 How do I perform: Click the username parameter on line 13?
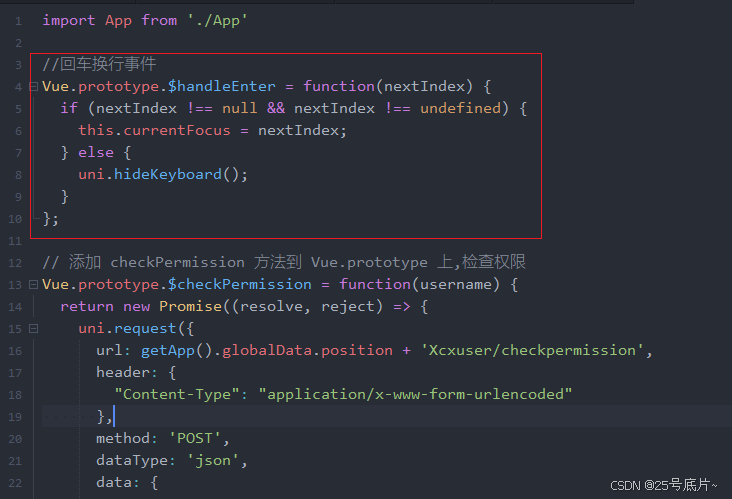[456, 284]
